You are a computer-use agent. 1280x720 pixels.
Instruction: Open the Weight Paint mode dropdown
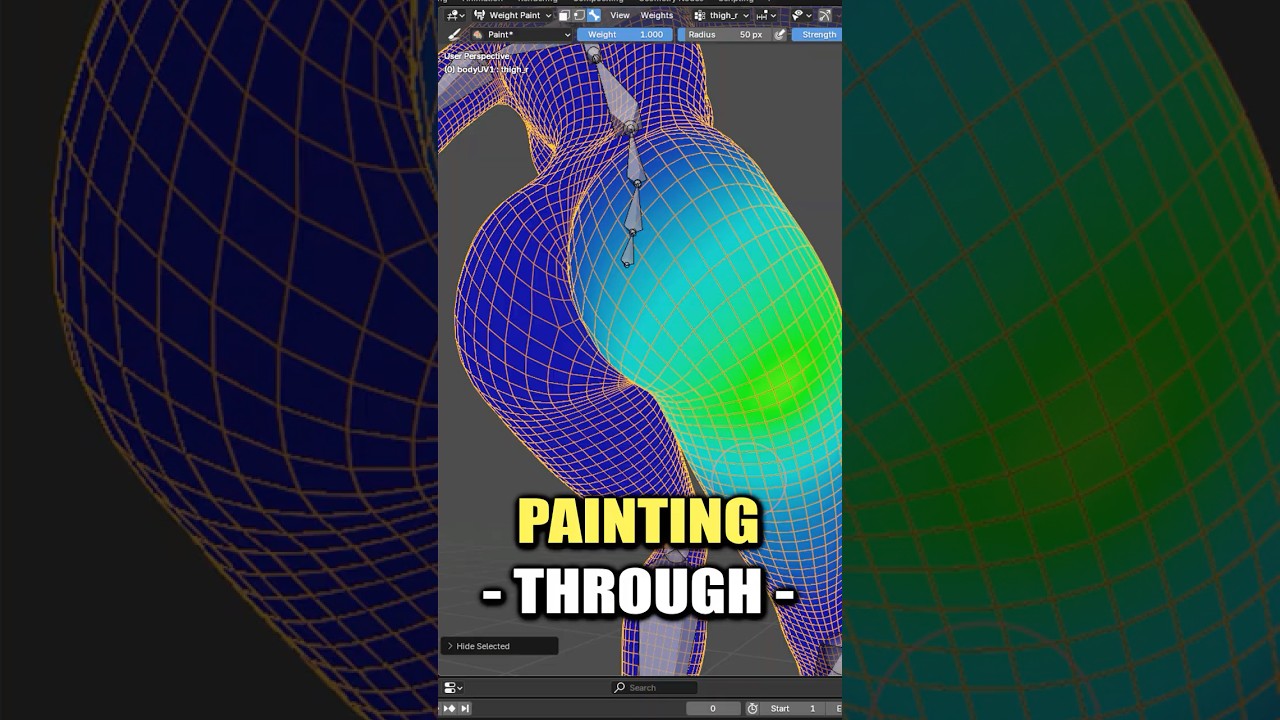(x=512, y=15)
